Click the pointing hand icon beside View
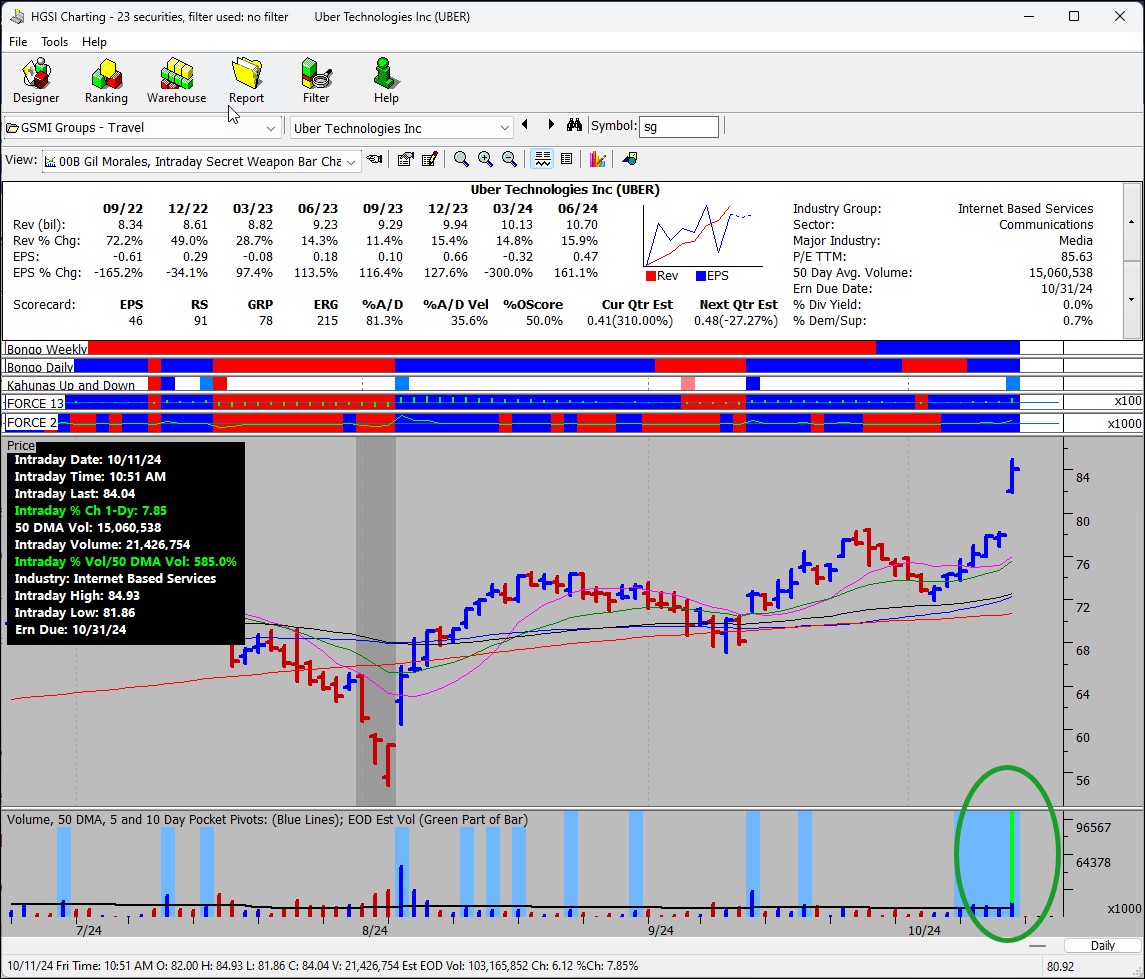The width and height of the screenshot is (1145, 979). pyautogui.click(x=375, y=159)
